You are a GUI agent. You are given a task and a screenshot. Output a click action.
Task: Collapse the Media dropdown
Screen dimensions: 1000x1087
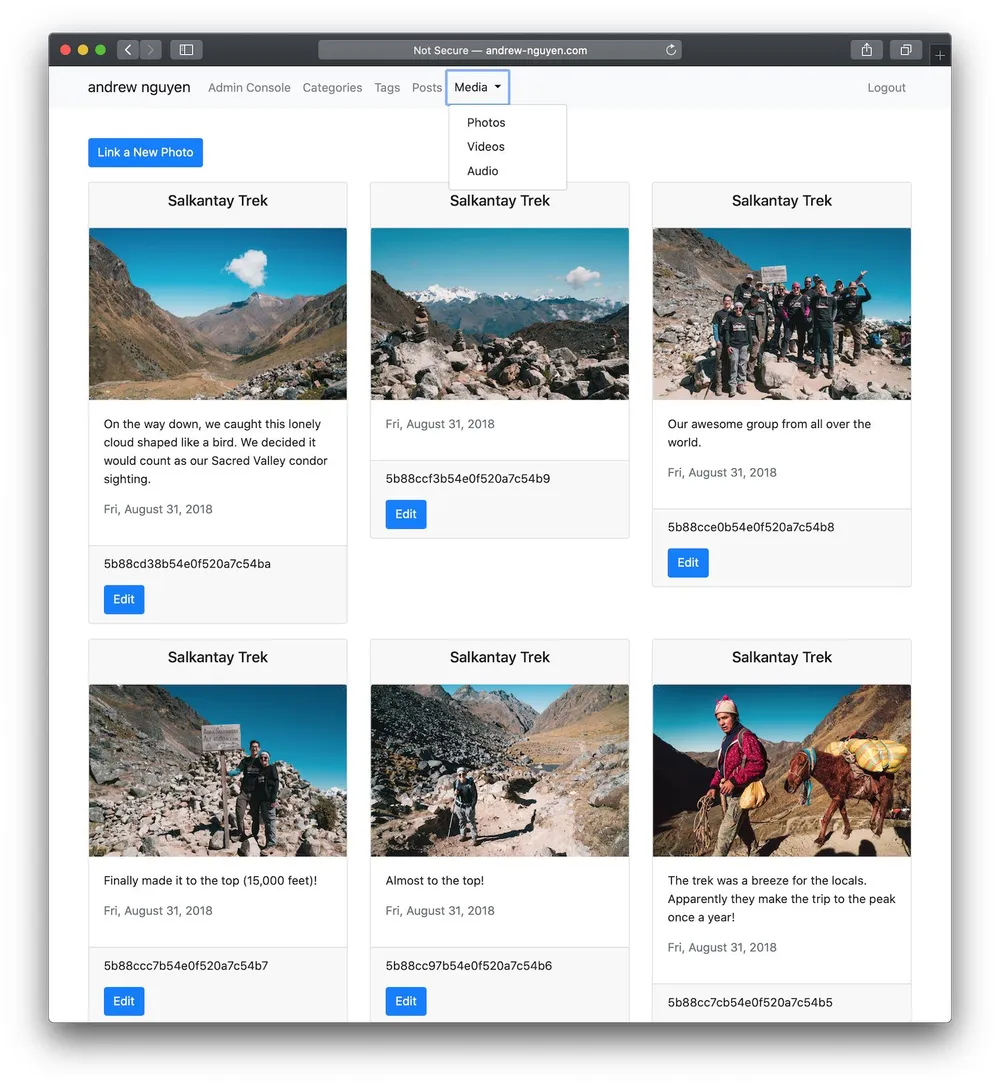(477, 87)
